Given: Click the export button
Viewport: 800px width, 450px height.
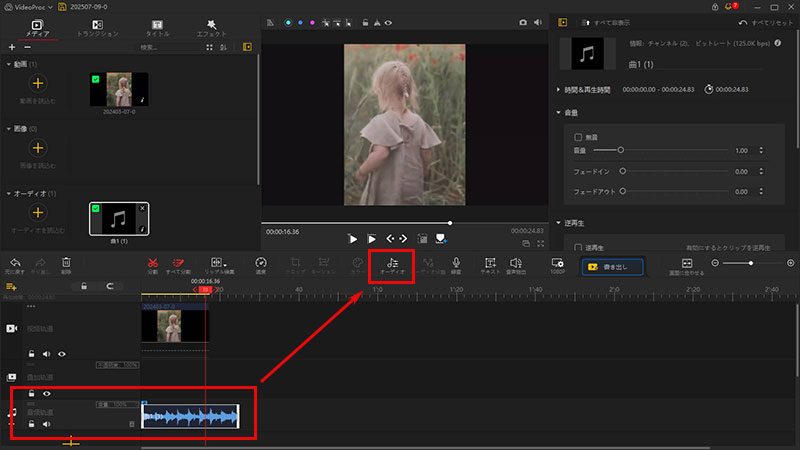Looking at the screenshot, I should tap(612, 267).
